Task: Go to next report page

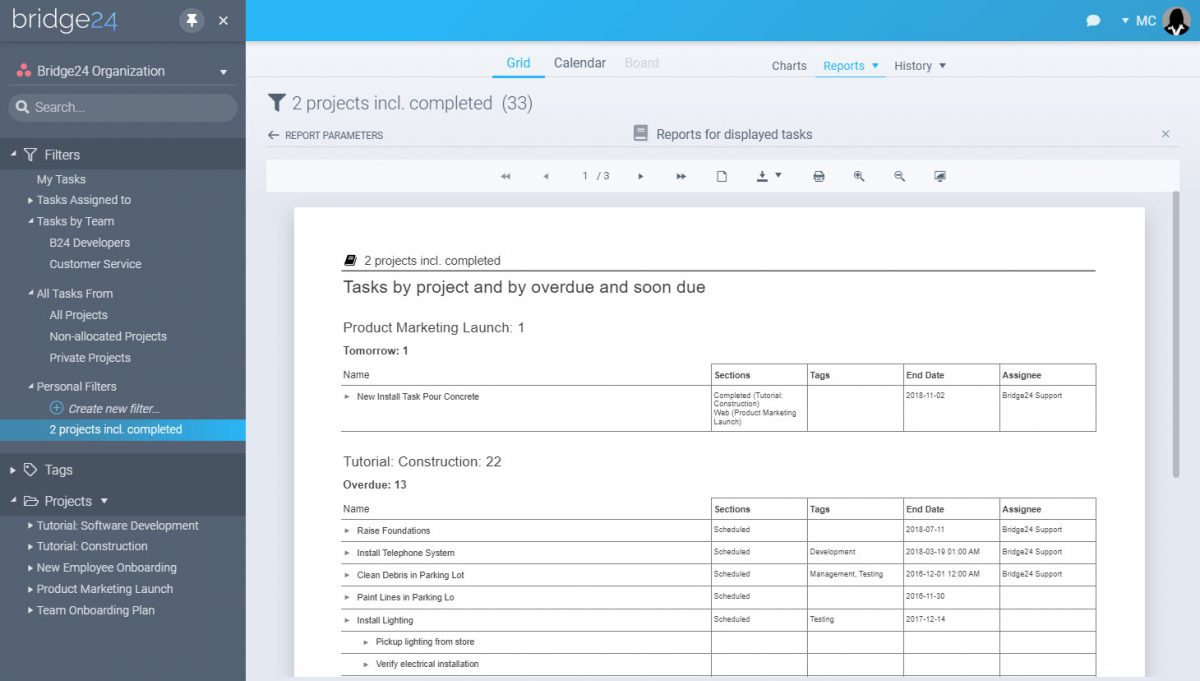Action: tap(641, 176)
